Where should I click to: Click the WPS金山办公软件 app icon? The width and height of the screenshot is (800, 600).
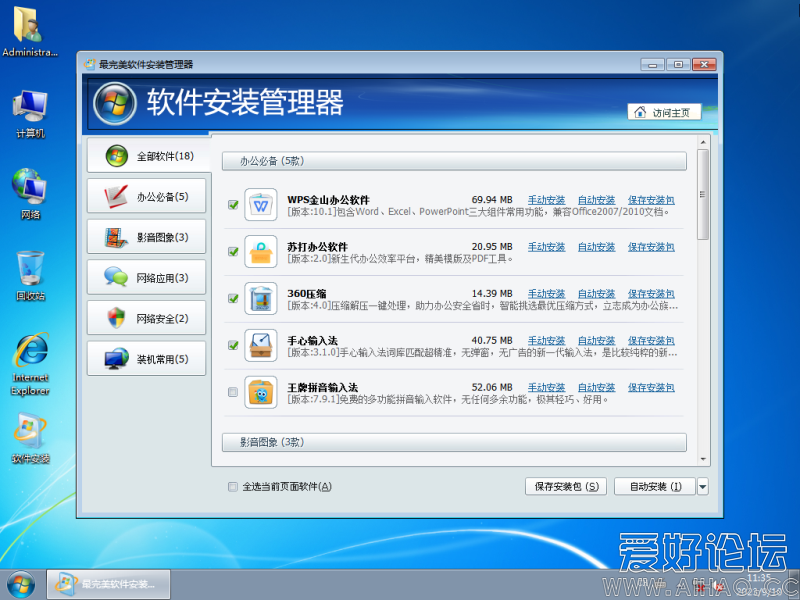tap(260, 205)
